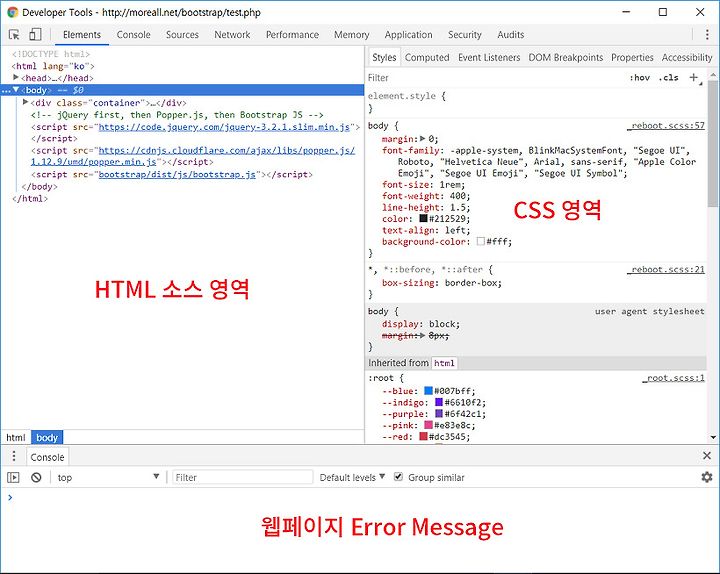Open the --indigo #6610f2 color swatch
720x574 pixels.
click(x=439, y=402)
